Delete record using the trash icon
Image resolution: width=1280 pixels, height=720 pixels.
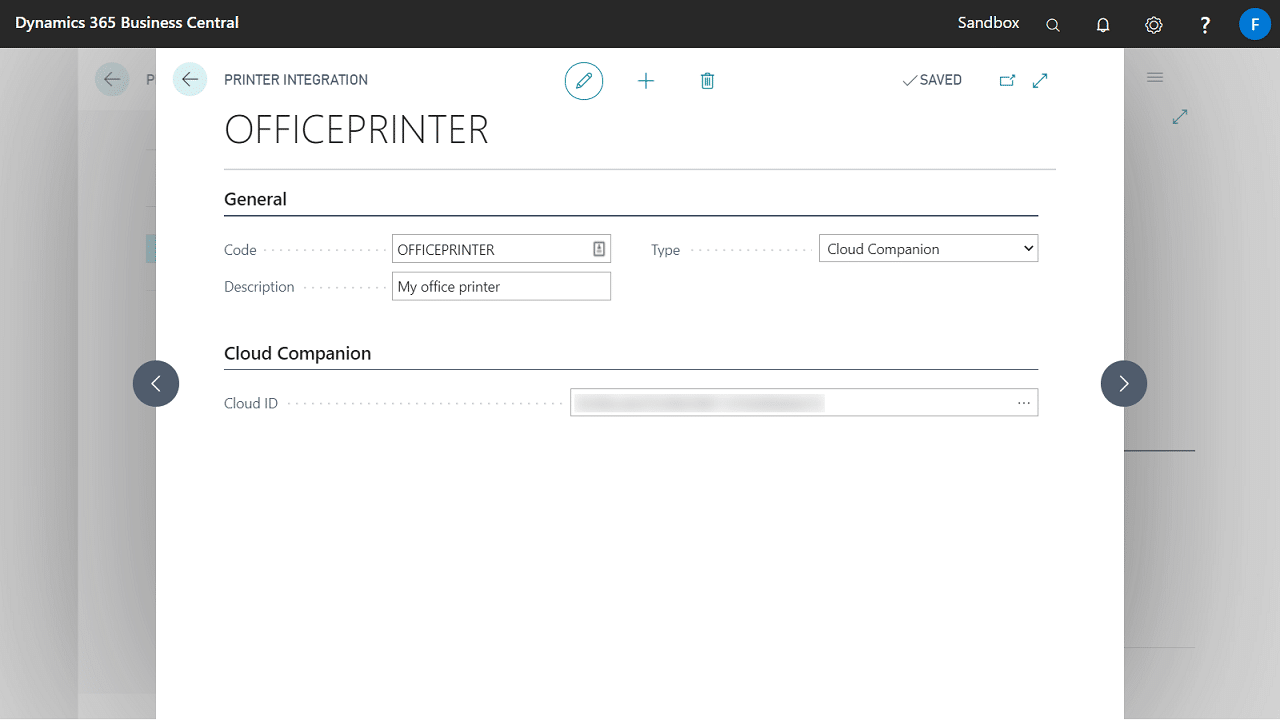pyautogui.click(x=707, y=81)
